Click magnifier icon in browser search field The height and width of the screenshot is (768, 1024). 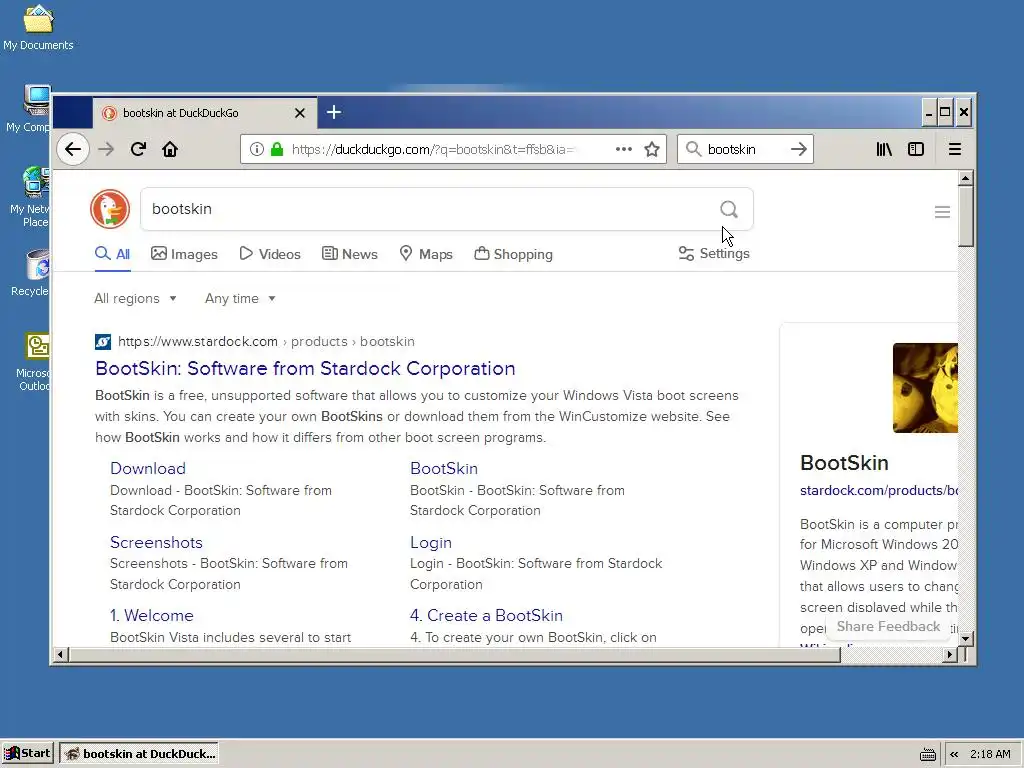click(x=694, y=150)
